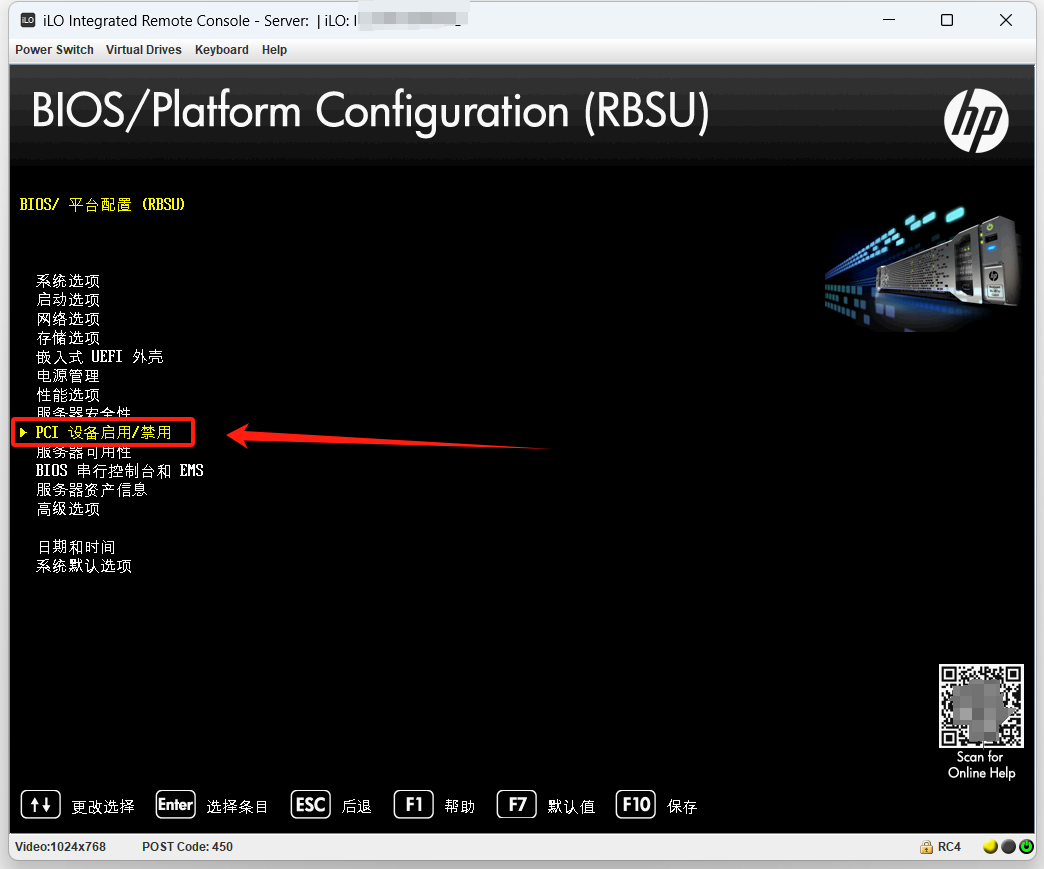Click the green power status indicator
1044x869 pixels.
pyautogui.click(x=1026, y=847)
